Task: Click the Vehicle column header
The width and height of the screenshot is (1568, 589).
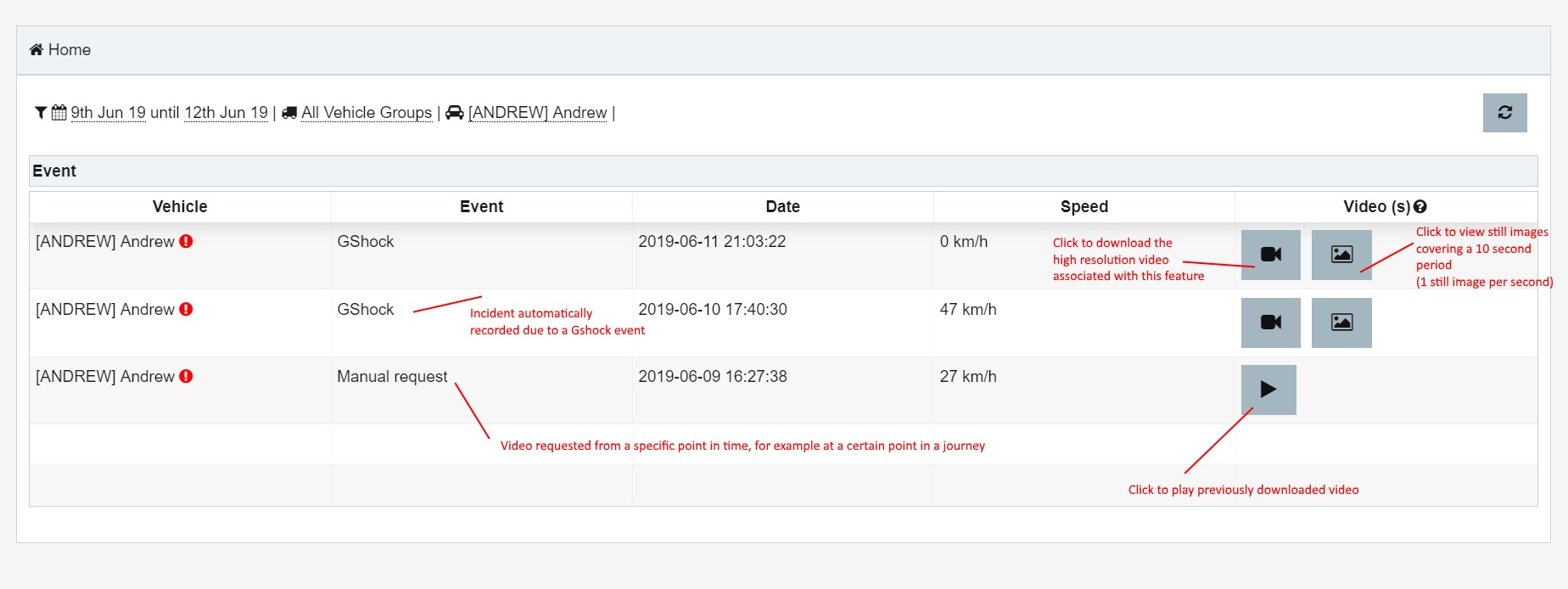Action: pyautogui.click(x=180, y=207)
